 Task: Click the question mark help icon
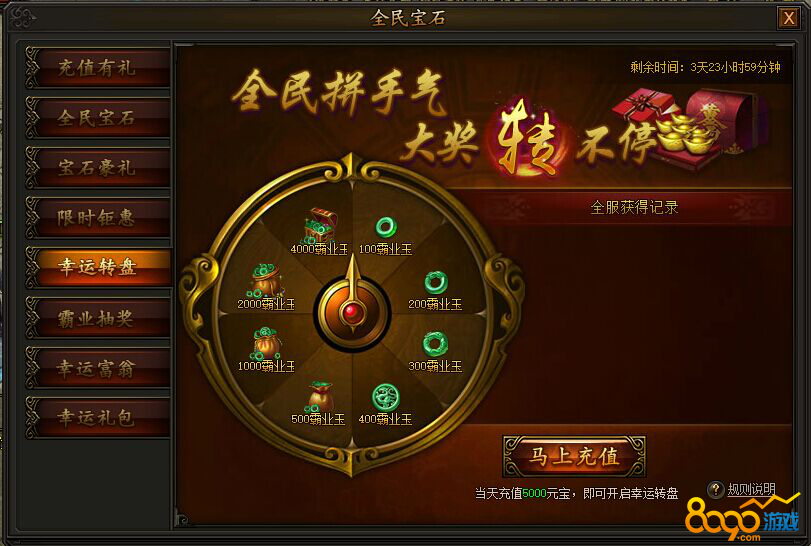(715, 490)
